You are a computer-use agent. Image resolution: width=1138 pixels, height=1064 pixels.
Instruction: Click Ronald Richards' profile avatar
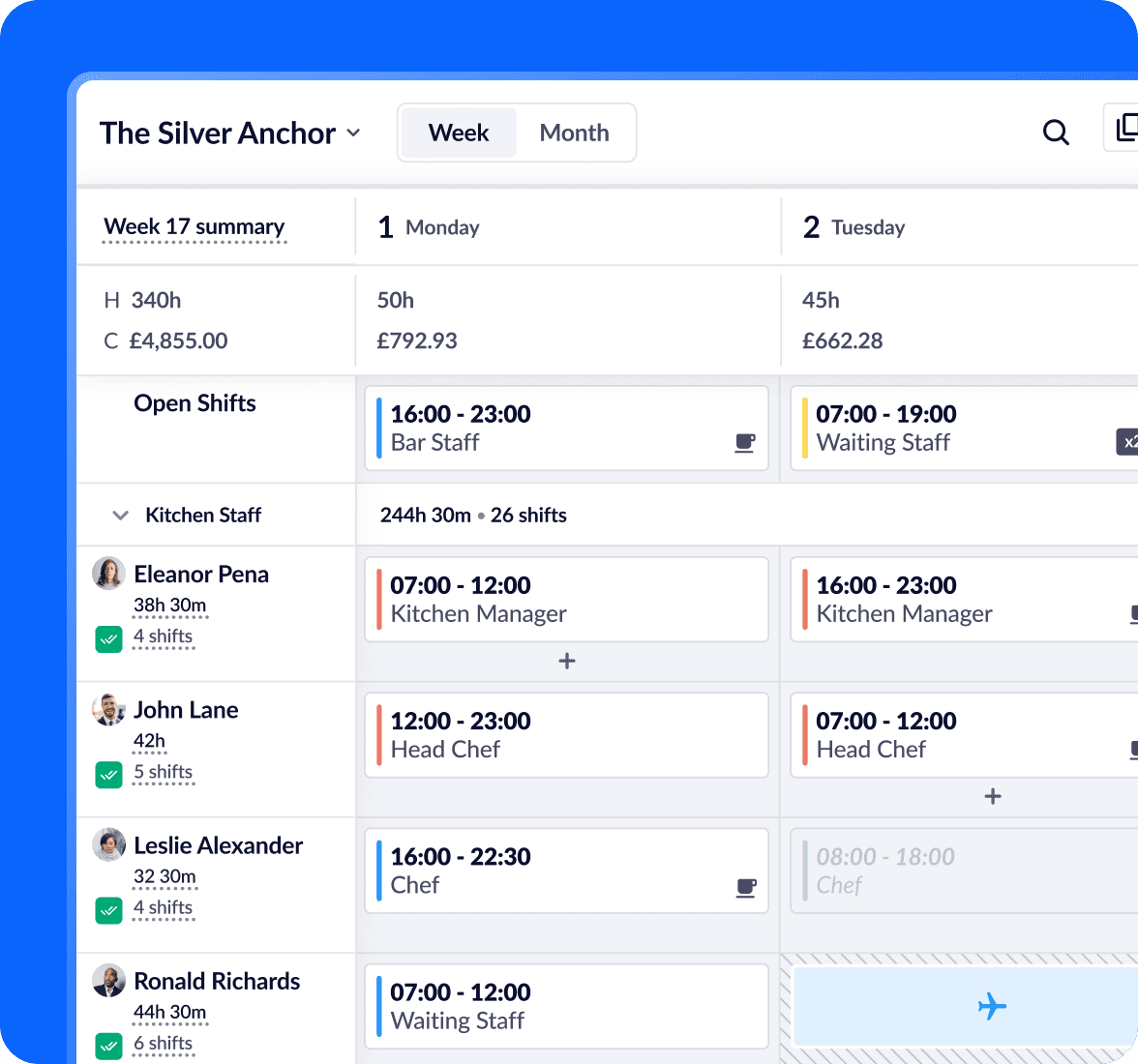pyautogui.click(x=108, y=980)
